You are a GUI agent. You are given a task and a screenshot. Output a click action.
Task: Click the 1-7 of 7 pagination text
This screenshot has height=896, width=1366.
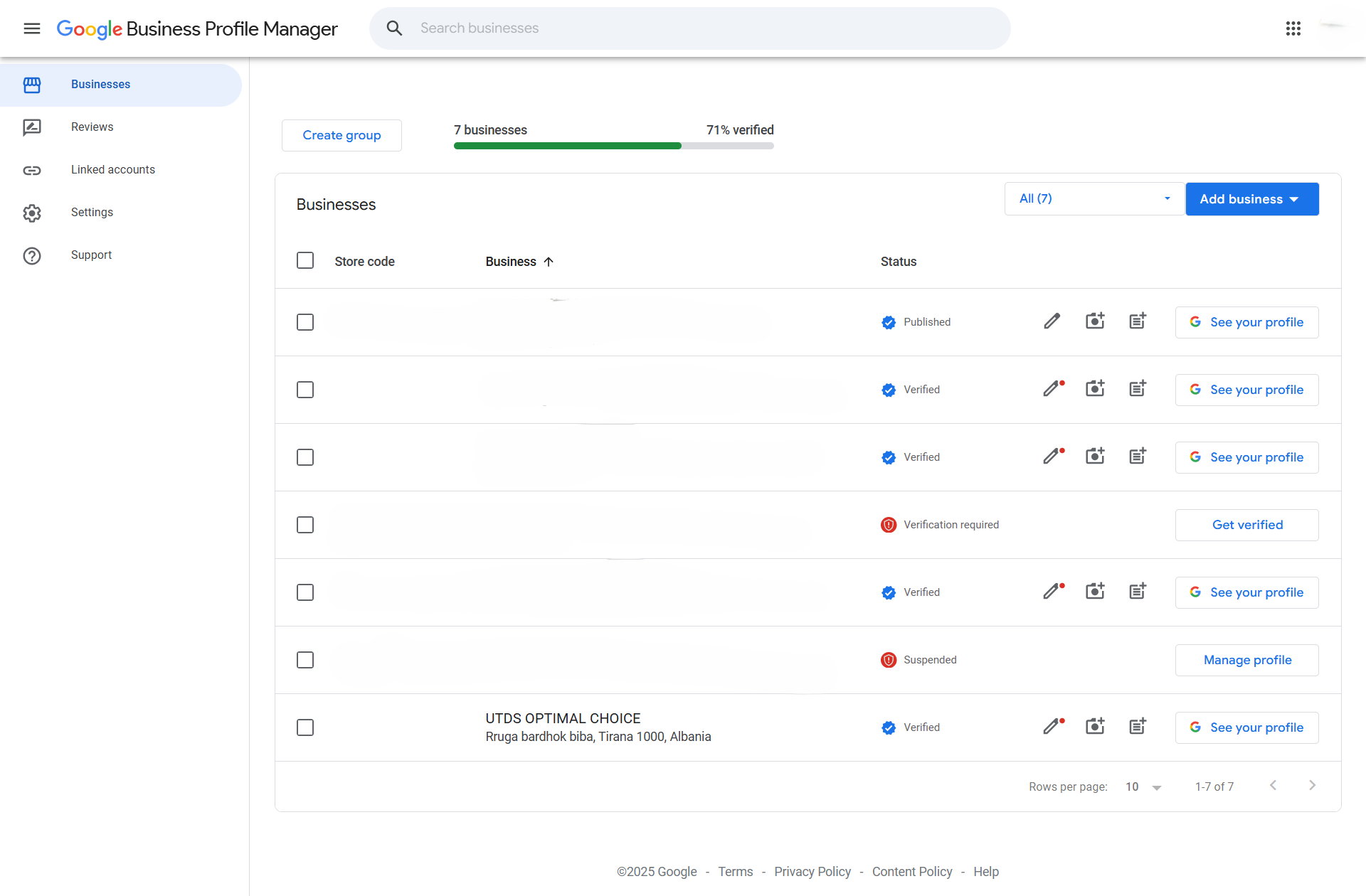point(1214,786)
